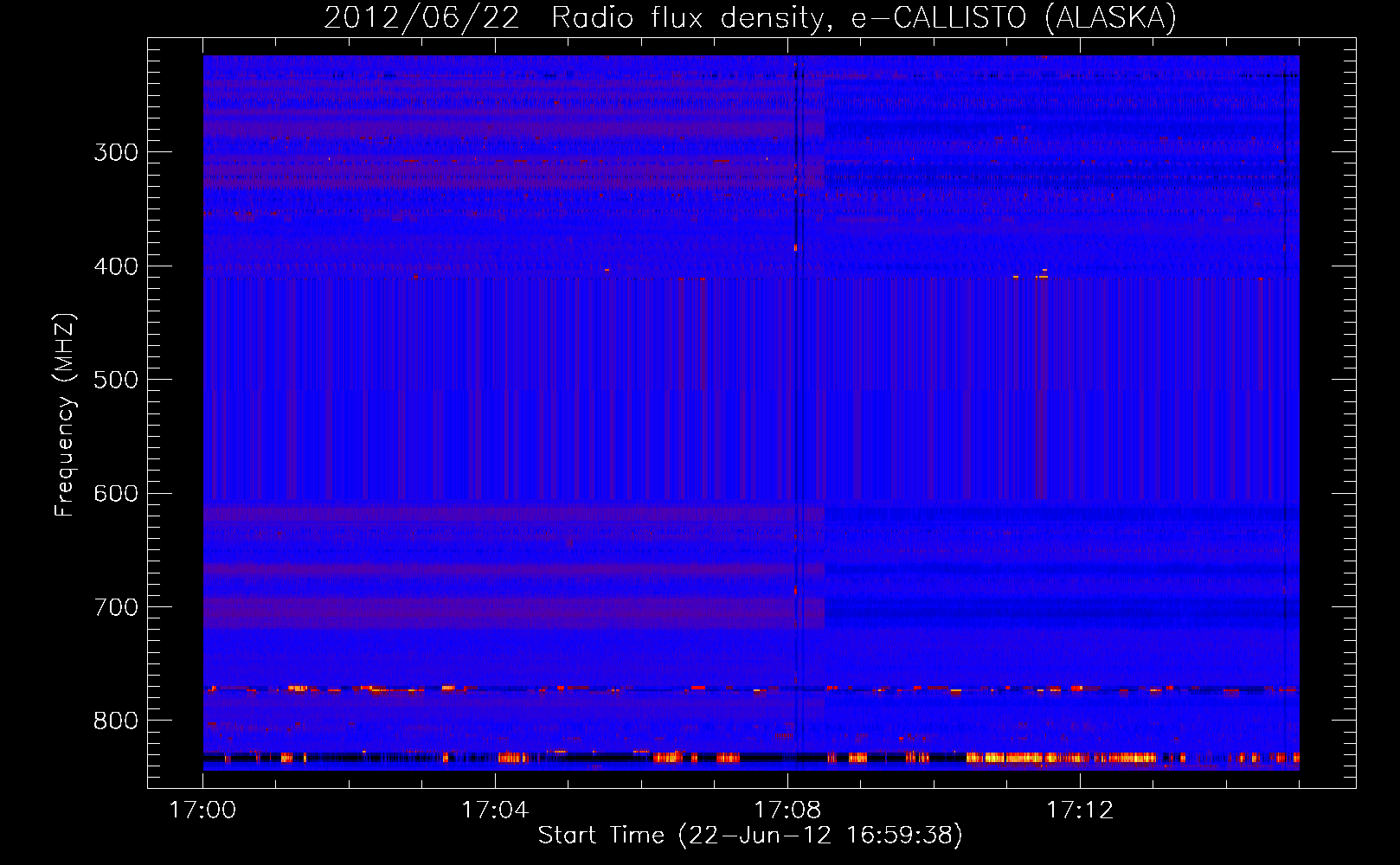Click the Start Time axis label

(x=750, y=836)
